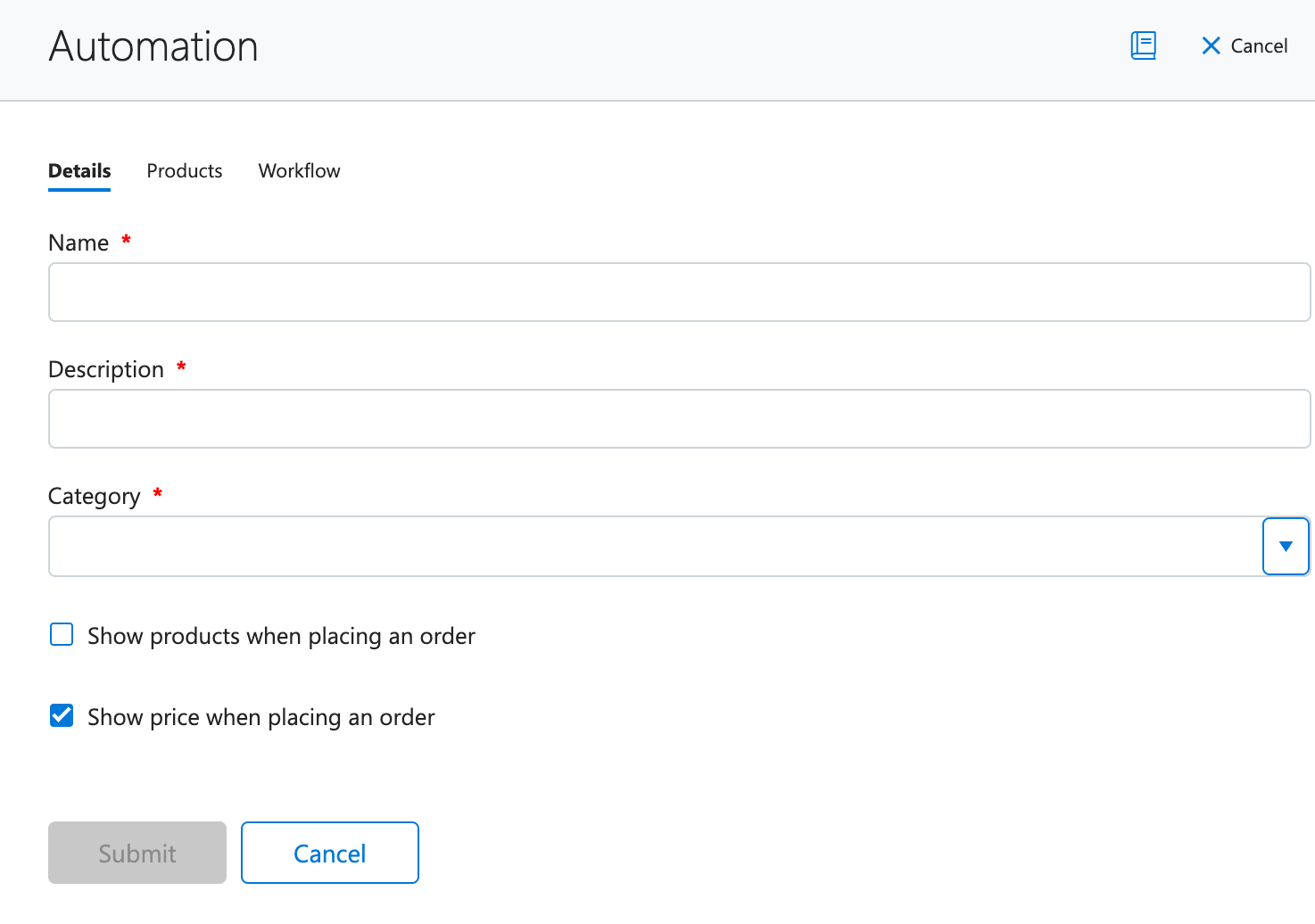Switch to the Workflow tab

(299, 171)
